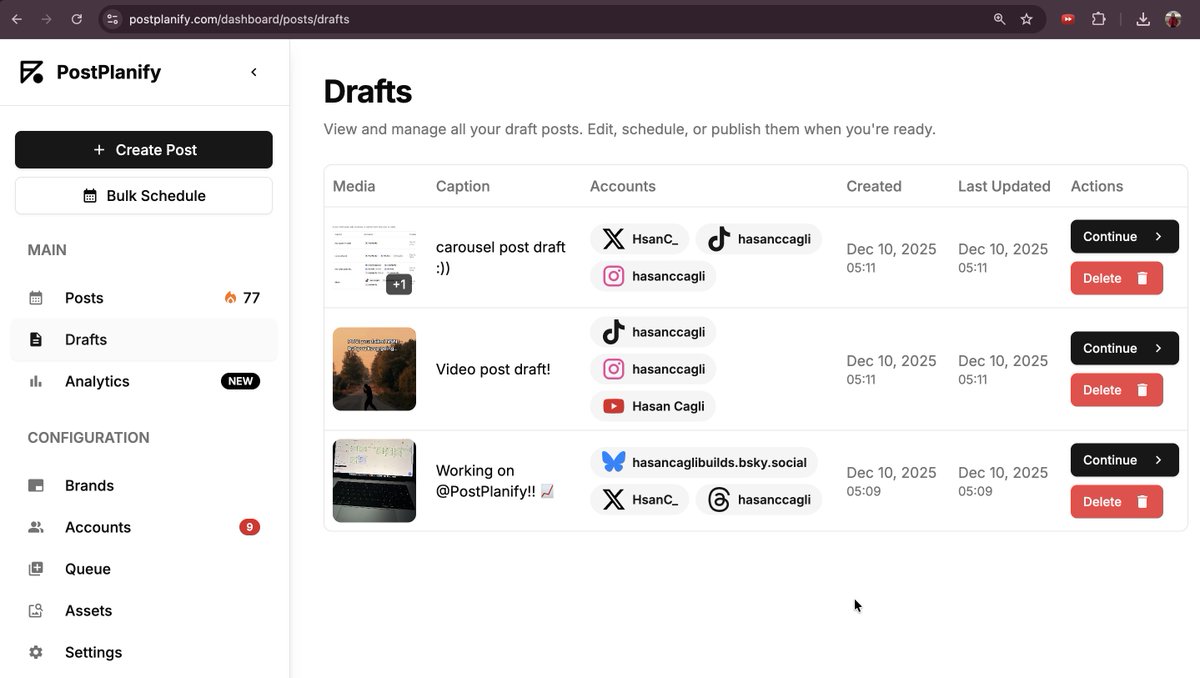
Task: Click the Analytics bar-chart icon
Action: click(35, 381)
